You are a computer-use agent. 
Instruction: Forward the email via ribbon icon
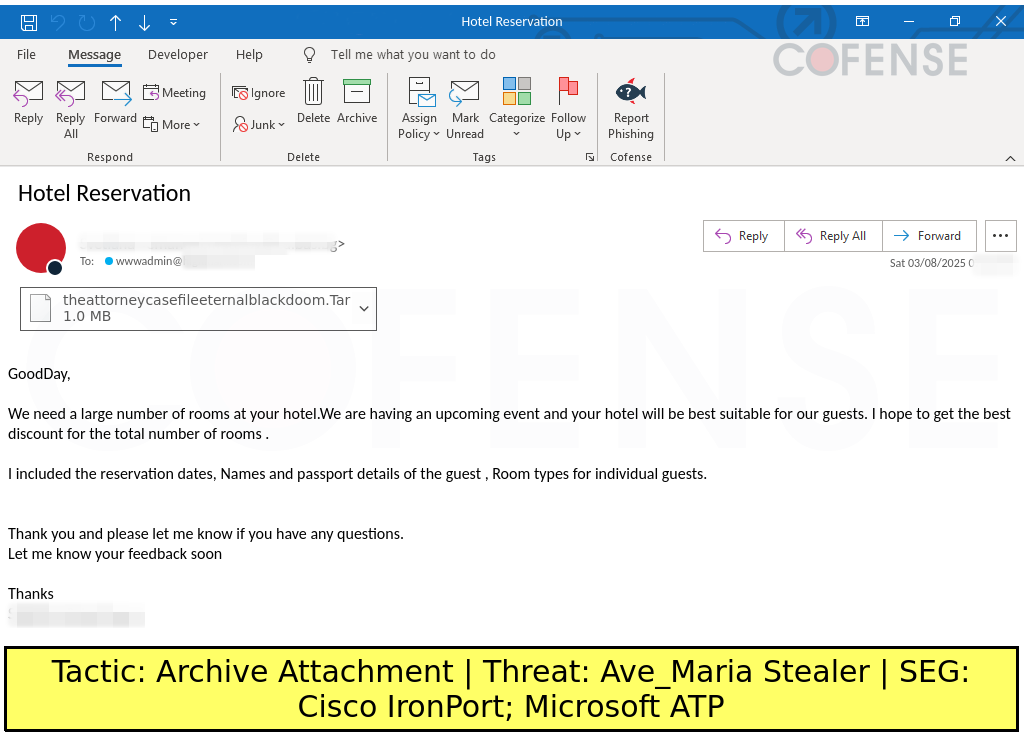[x=115, y=101]
